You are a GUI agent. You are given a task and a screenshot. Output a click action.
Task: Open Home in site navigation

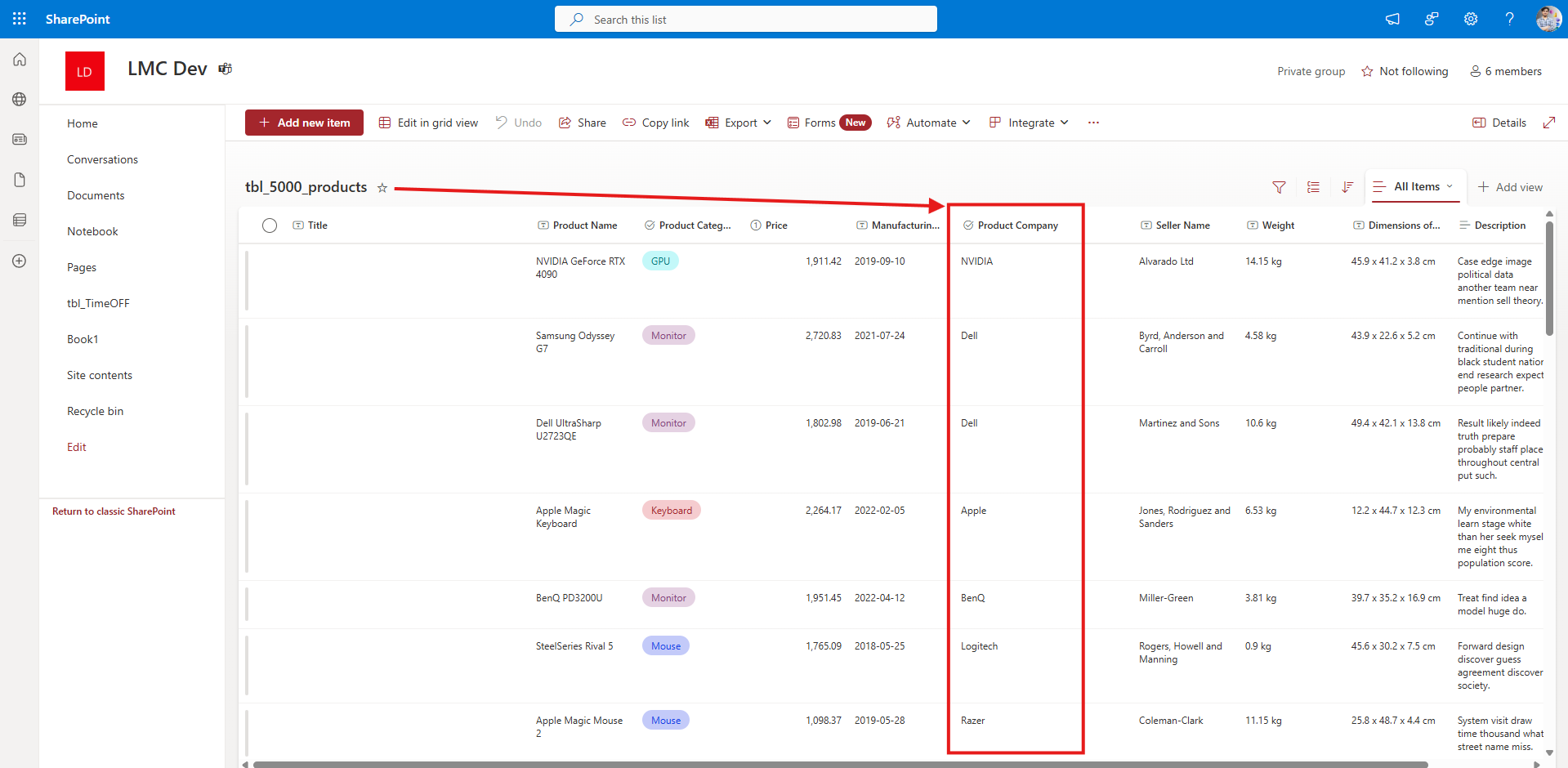83,123
